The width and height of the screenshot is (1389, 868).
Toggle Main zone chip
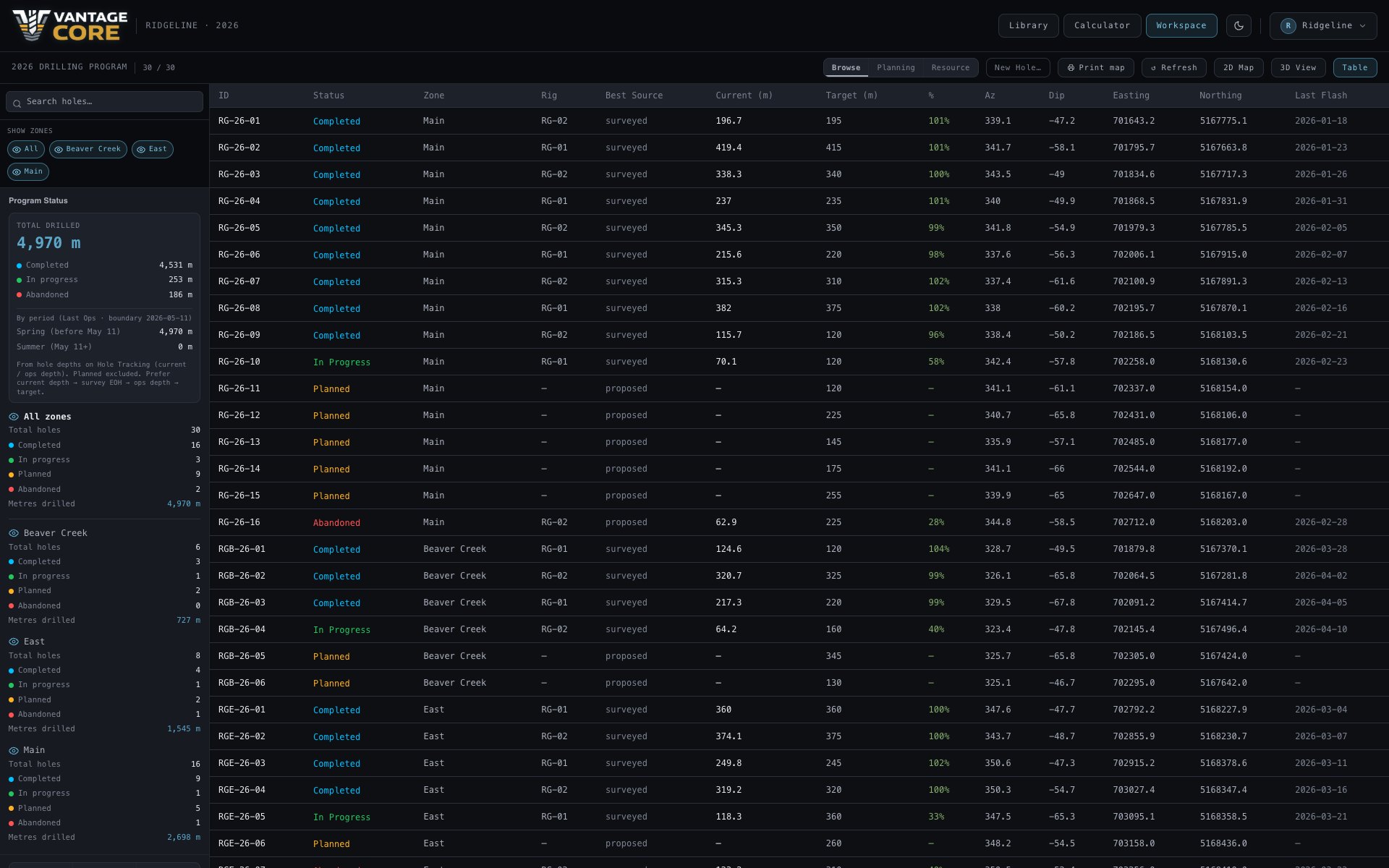tap(28, 171)
